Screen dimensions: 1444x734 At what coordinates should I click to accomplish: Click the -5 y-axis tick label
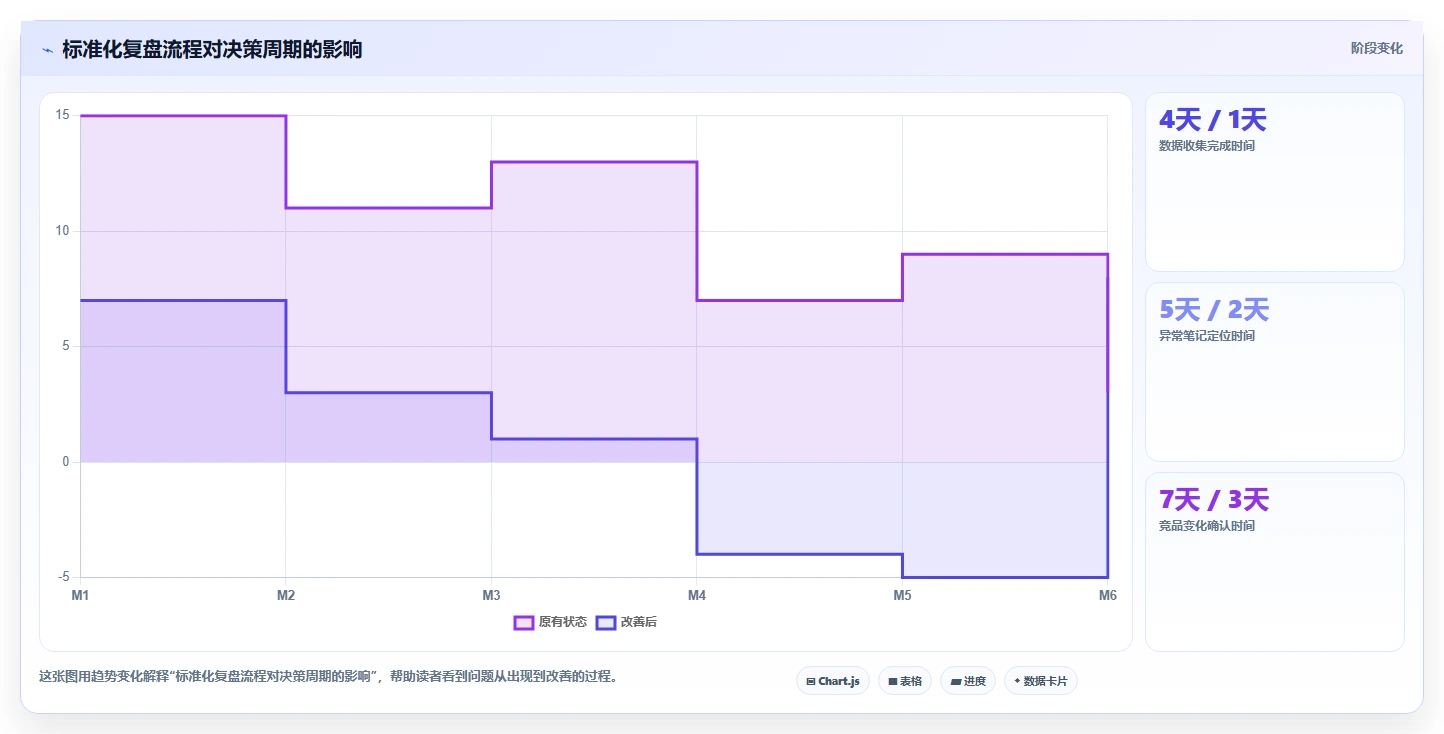point(63,577)
